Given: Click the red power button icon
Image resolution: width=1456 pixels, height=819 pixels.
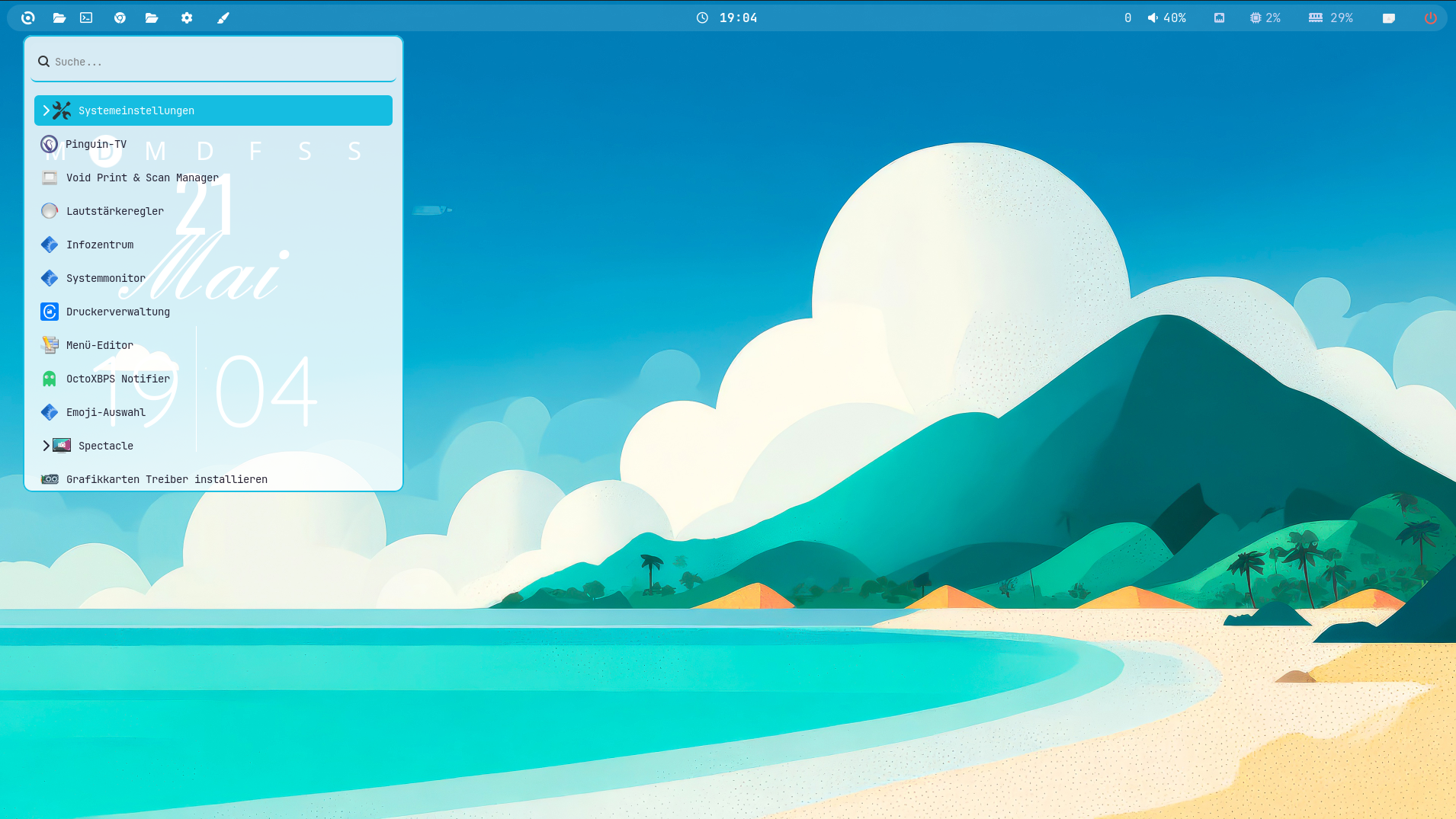Looking at the screenshot, I should click(x=1431, y=18).
